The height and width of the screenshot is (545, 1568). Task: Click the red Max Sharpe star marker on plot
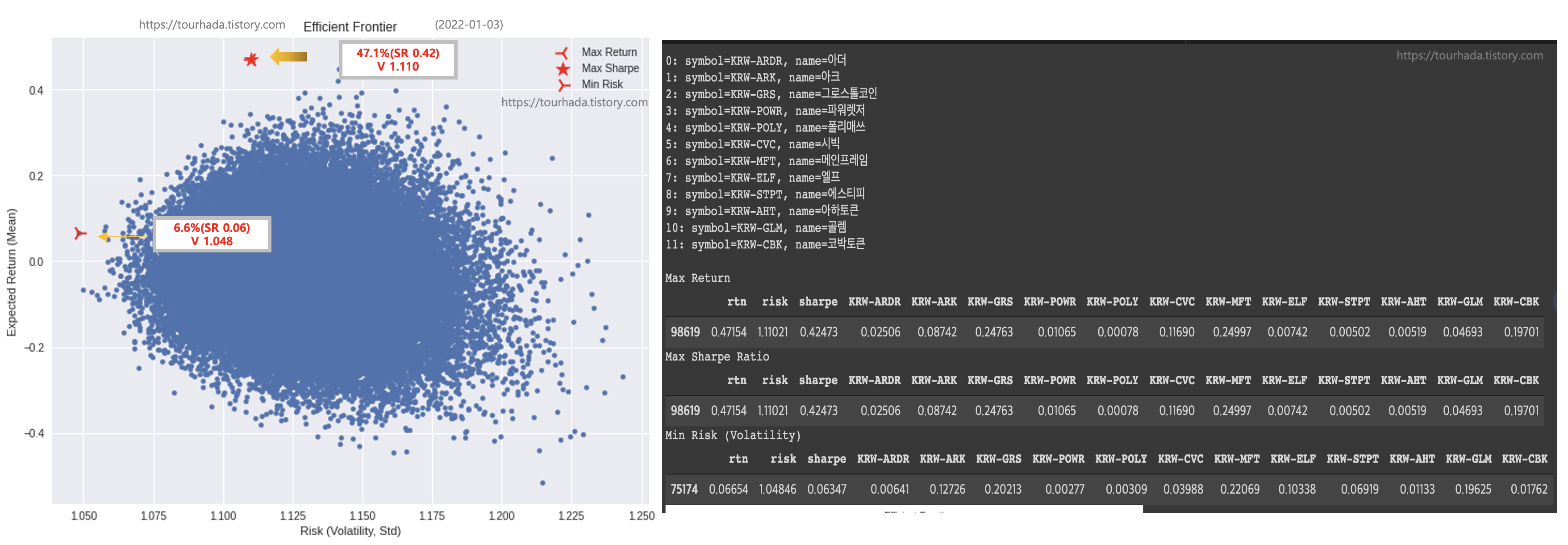(251, 59)
